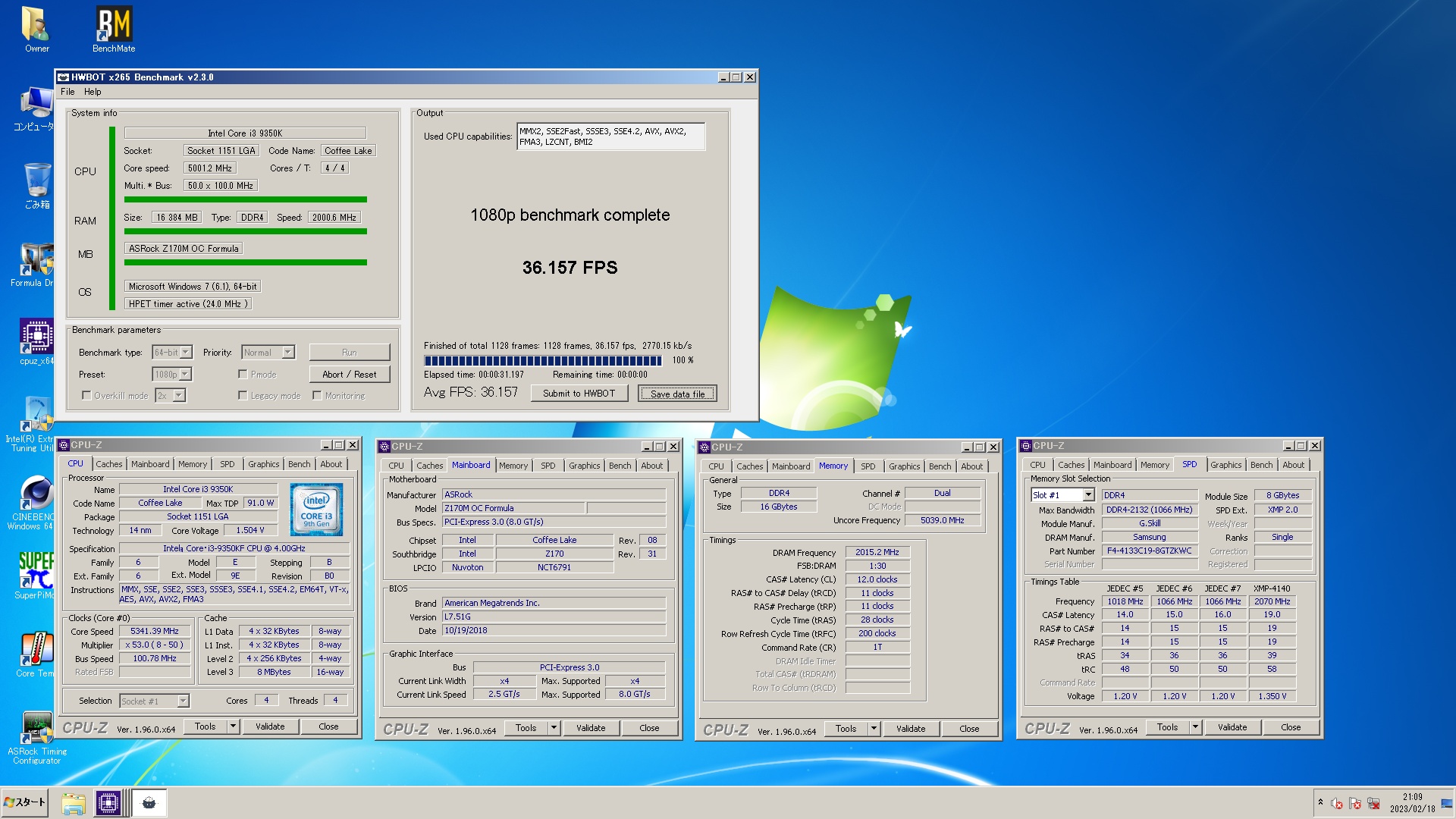Click Close in the SPD CPU-Z window
The width and height of the screenshot is (1456, 819).
point(1290,727)
